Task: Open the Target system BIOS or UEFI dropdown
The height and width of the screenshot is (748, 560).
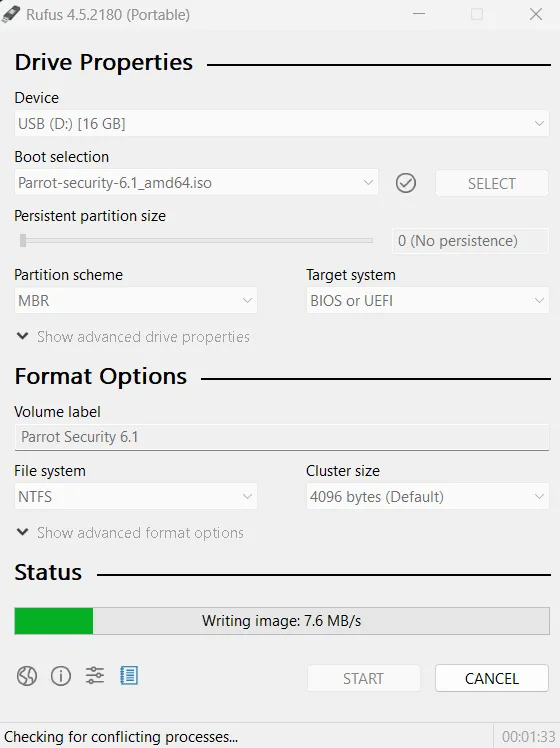Action: coord(427,301)
